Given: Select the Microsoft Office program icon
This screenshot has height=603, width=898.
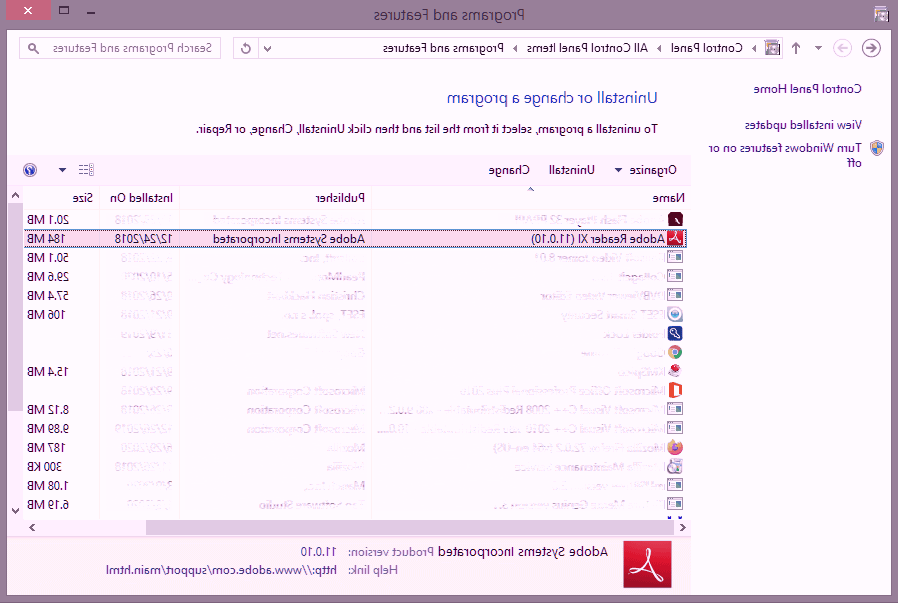Looking at the screenshot, I should [675, 390].
